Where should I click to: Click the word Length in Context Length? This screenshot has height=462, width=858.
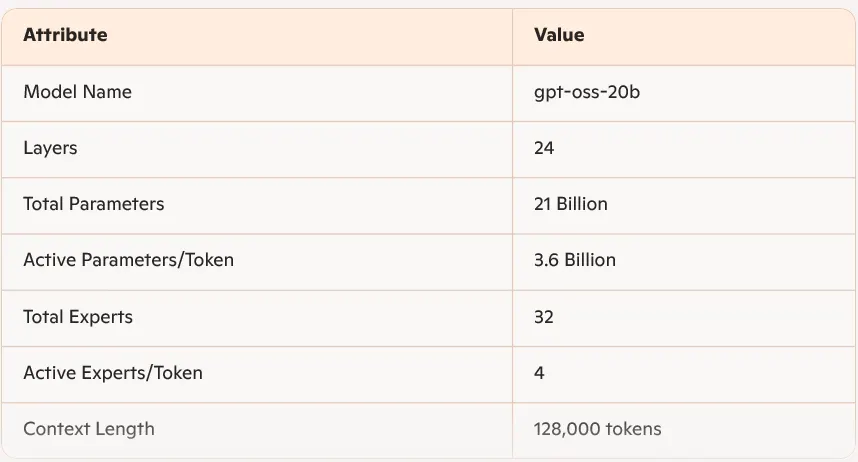[124, 429]
